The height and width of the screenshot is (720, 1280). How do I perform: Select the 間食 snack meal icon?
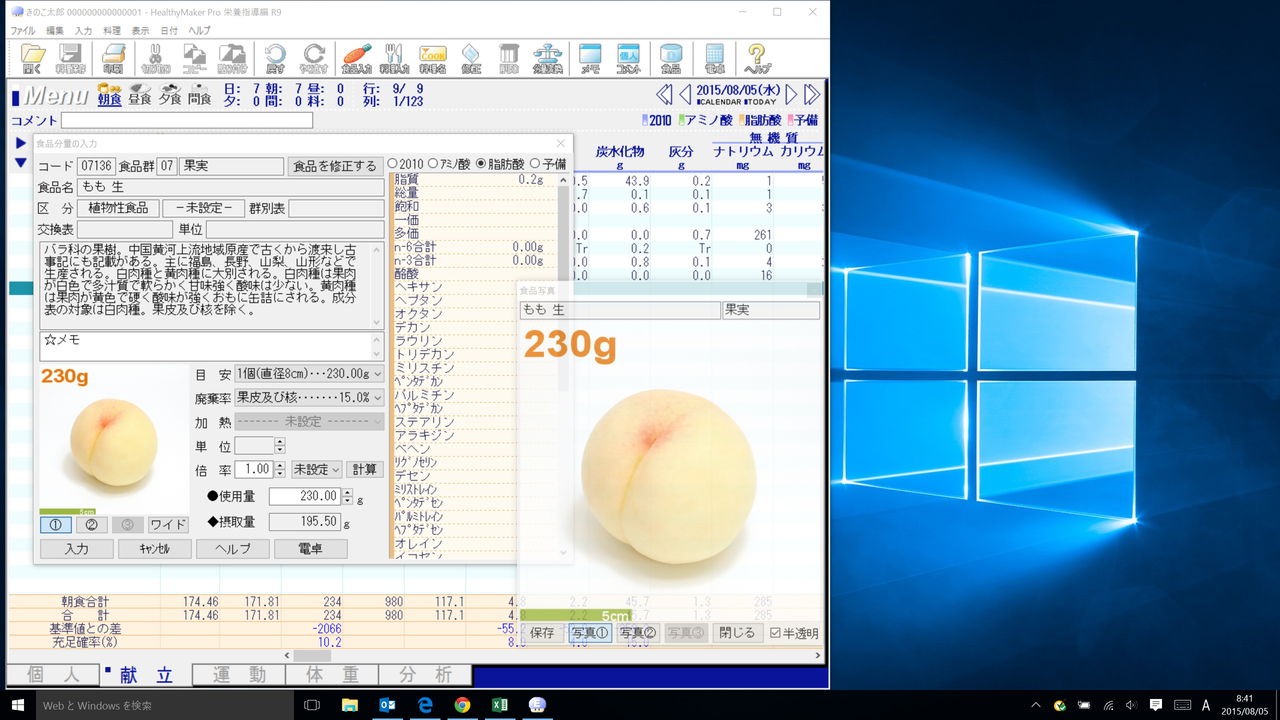coord(199,96)
